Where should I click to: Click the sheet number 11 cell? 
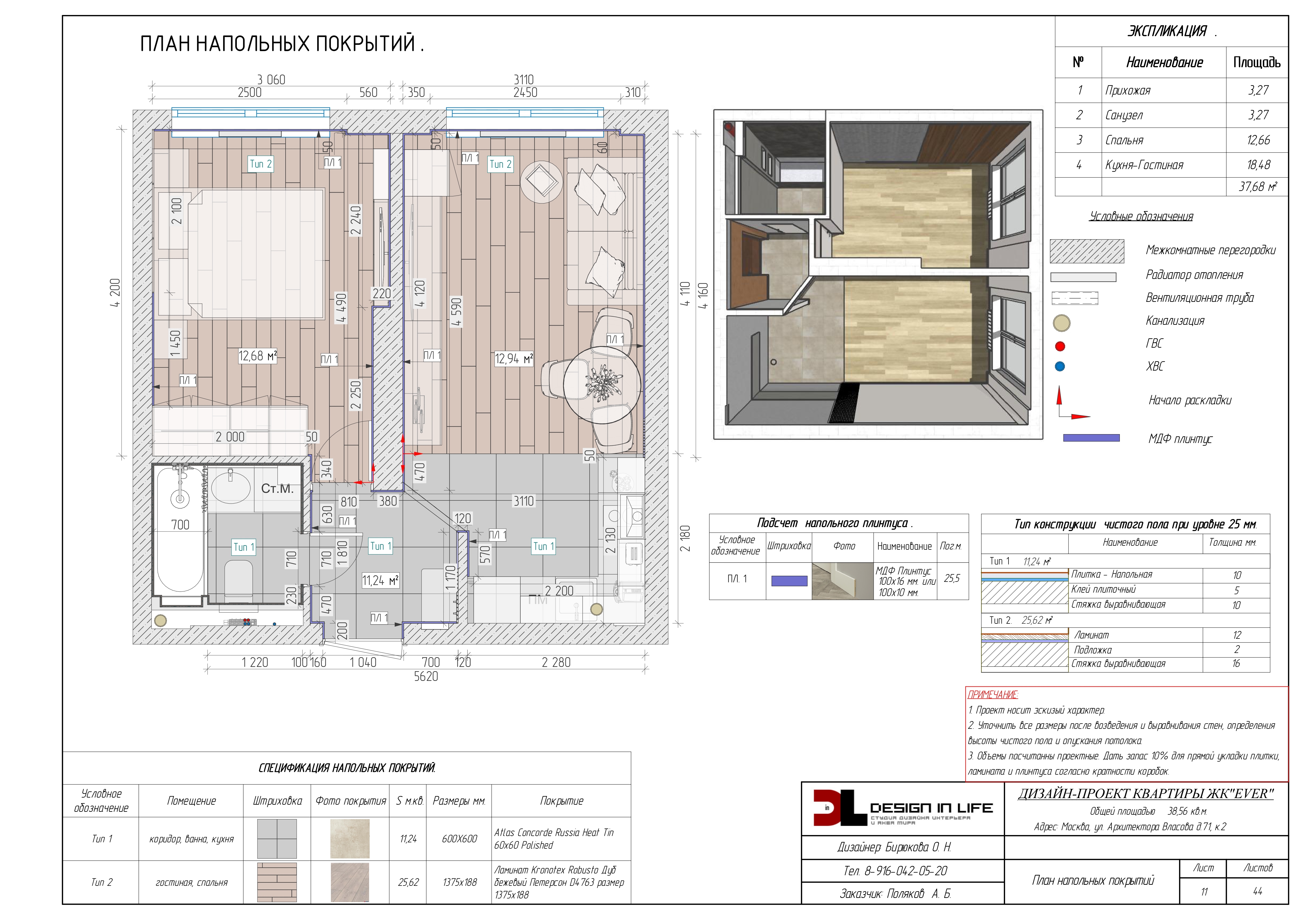pos(1203,892)
